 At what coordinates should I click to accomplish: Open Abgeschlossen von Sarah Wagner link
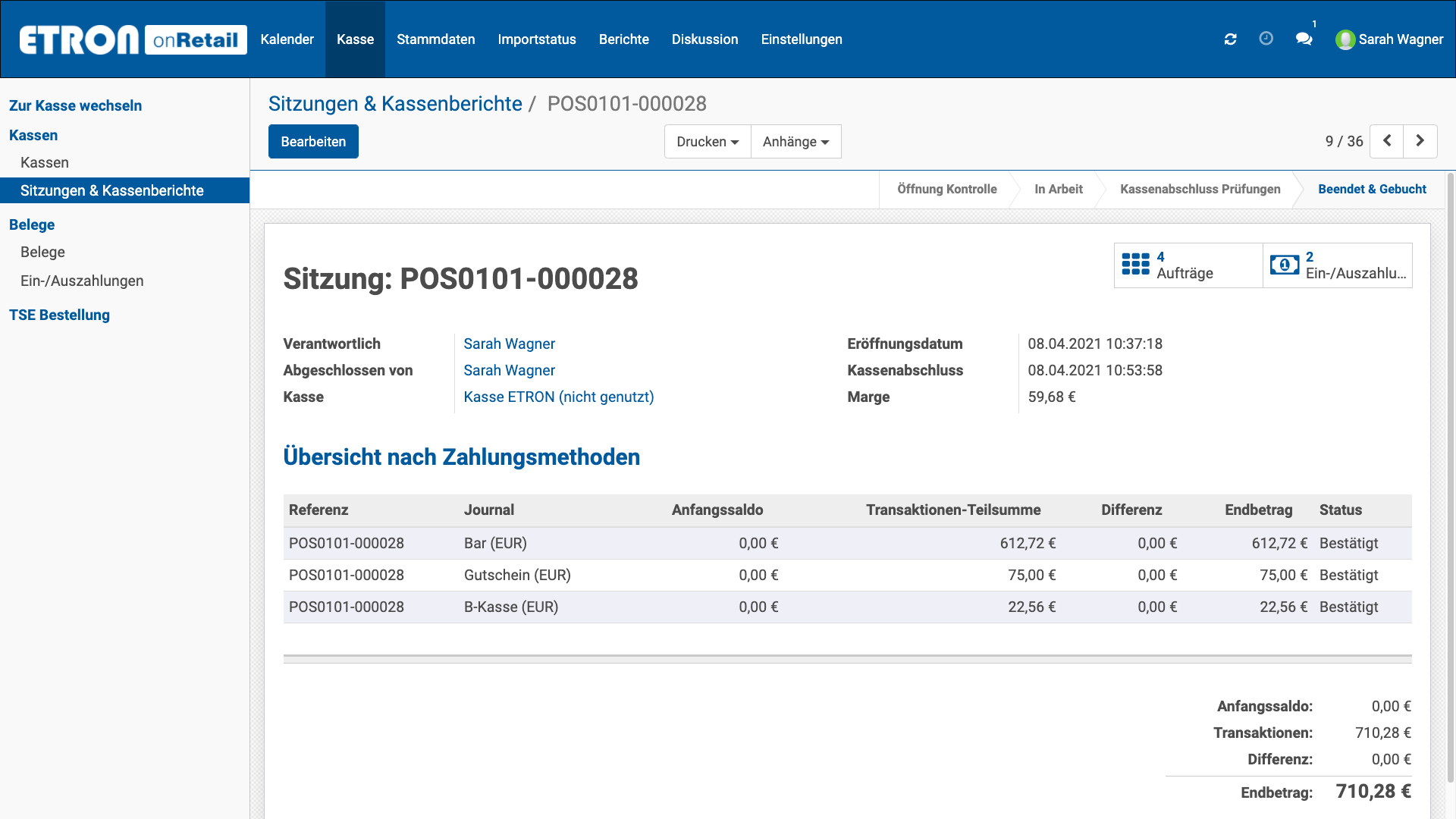click(509, 370)
